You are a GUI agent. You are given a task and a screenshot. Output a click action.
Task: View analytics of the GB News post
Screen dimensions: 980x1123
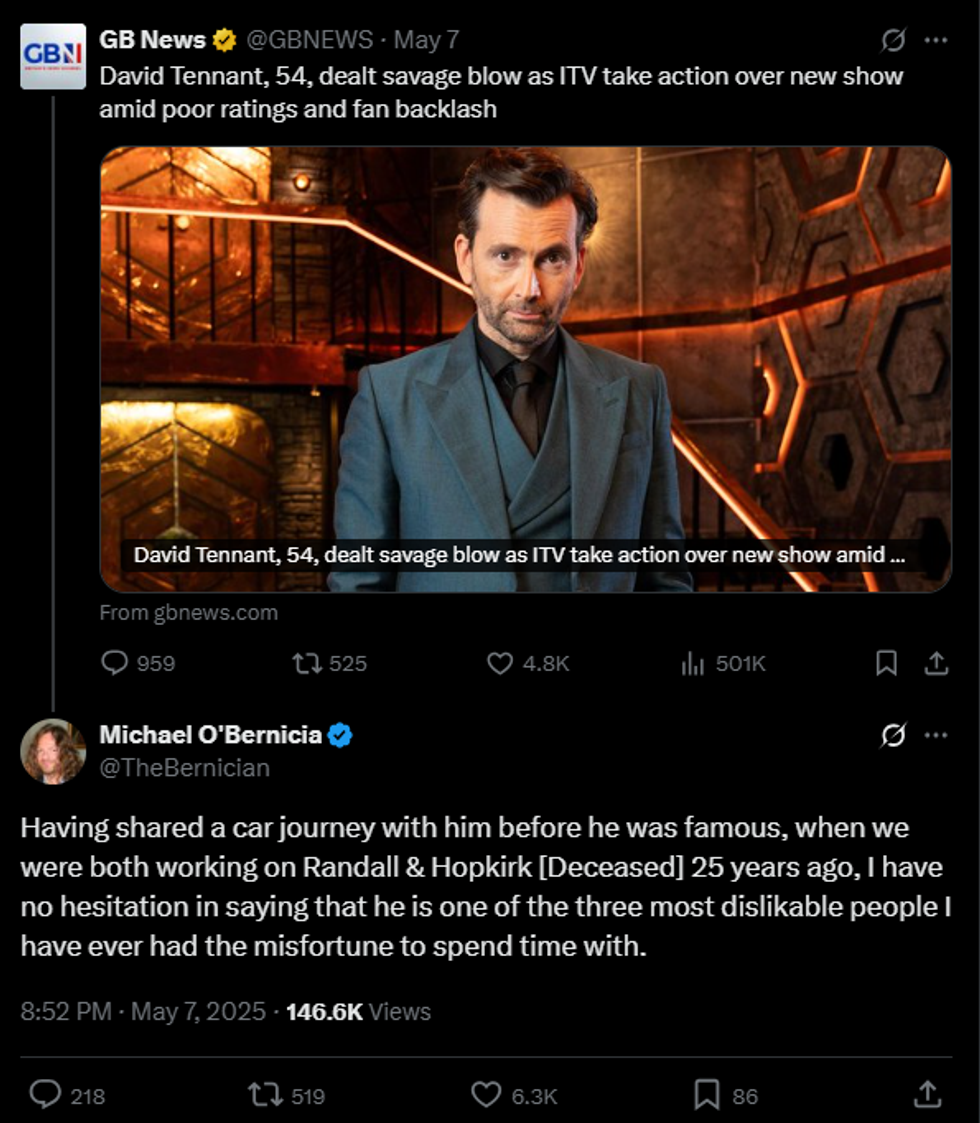coord(692,663)
